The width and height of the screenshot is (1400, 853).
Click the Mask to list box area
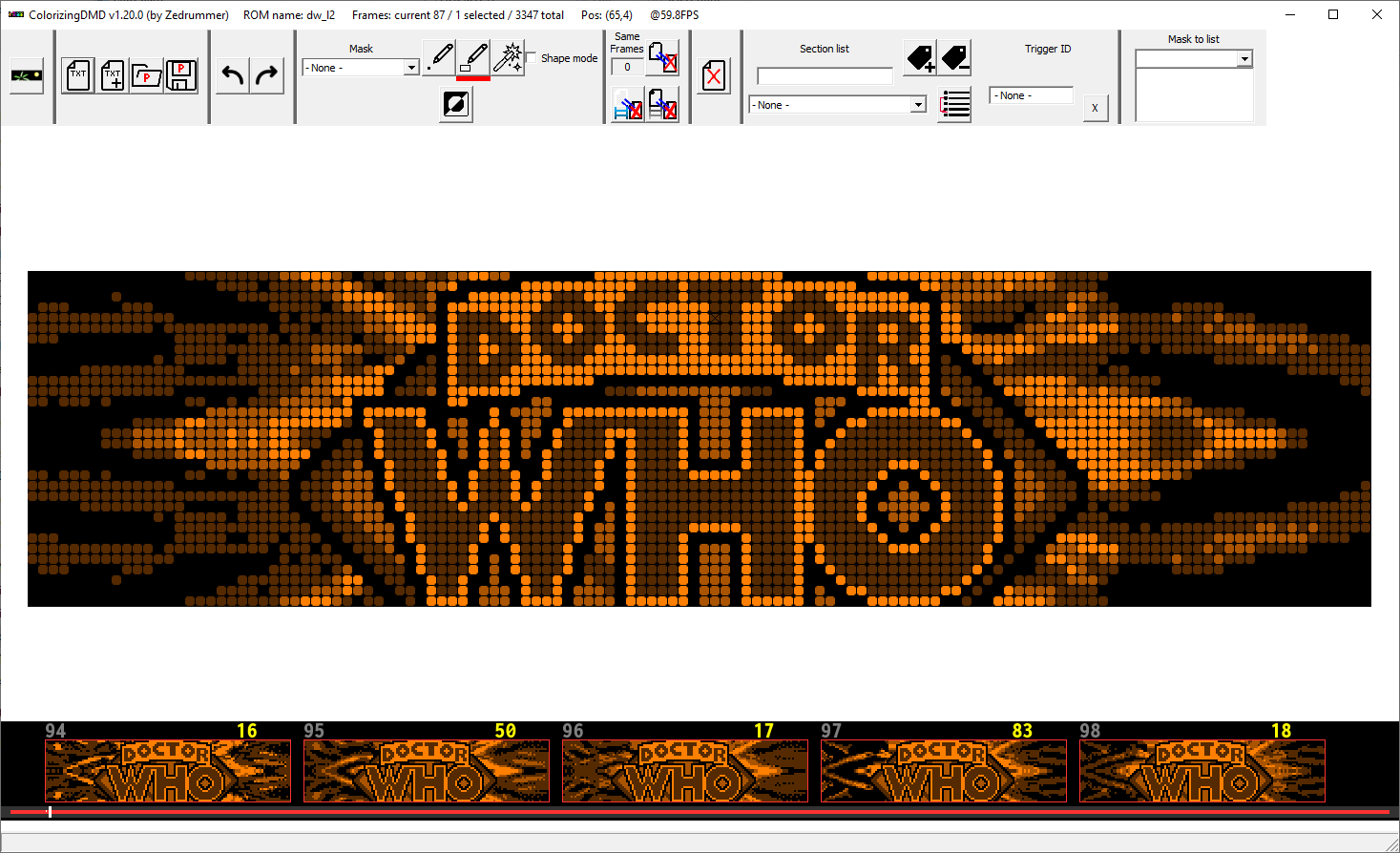1194,94
